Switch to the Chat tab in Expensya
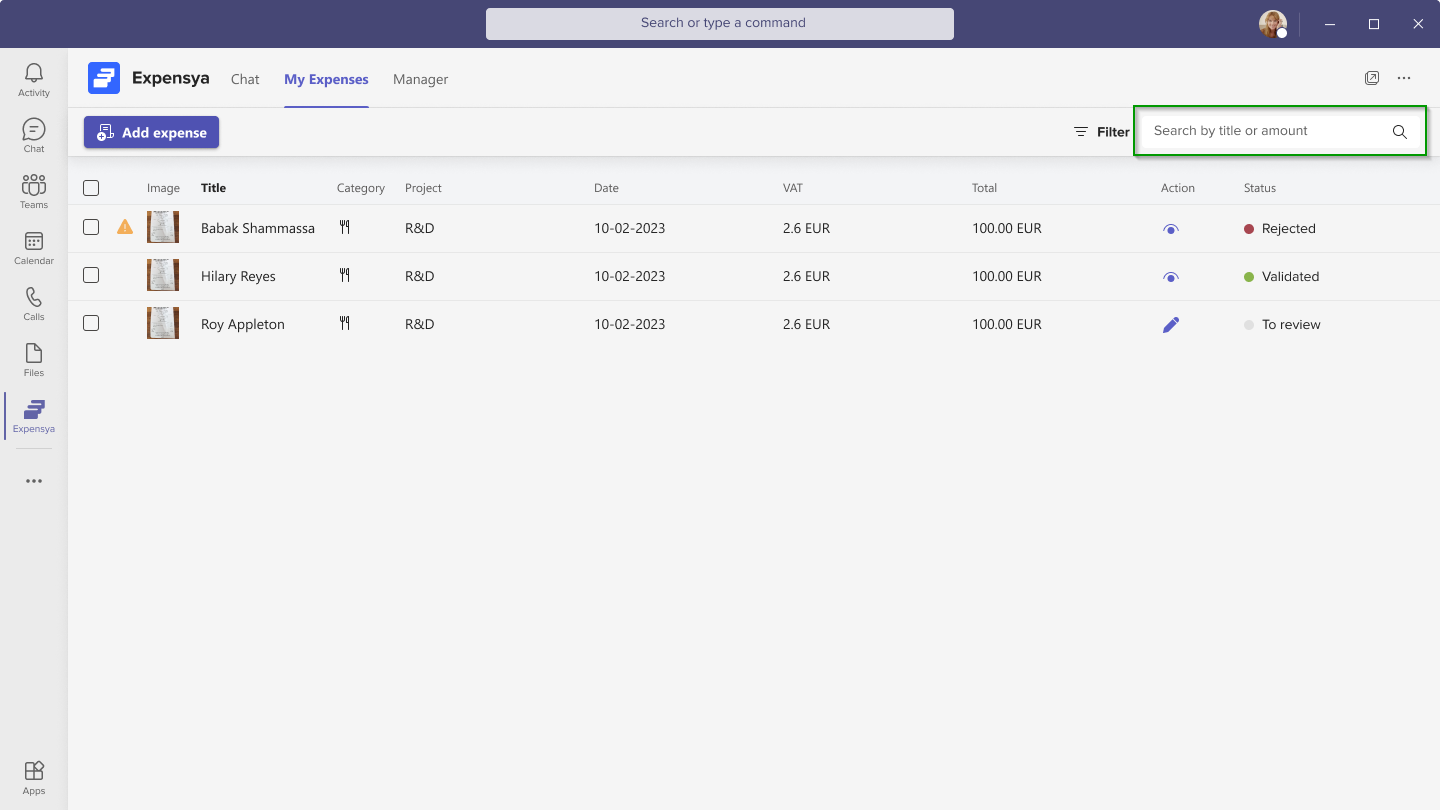The image size is (1440, 810). click(245, 79)
